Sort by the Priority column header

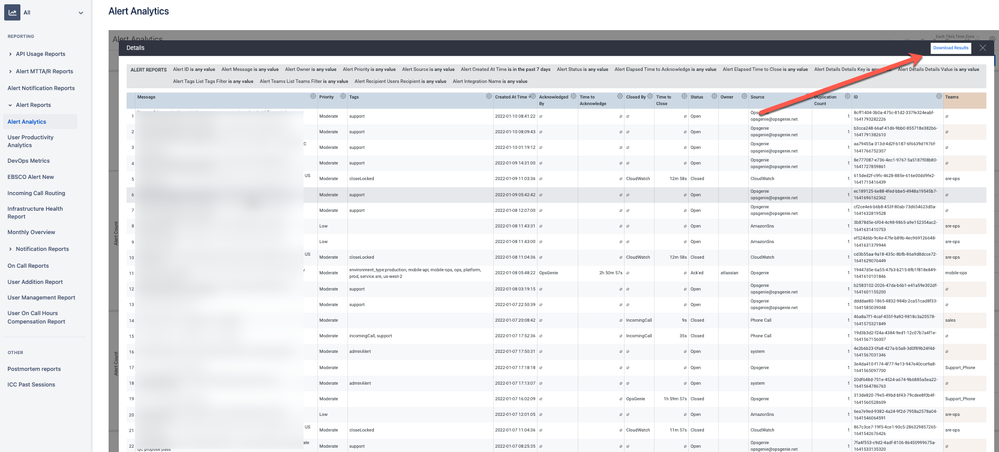tap(326, 97)
